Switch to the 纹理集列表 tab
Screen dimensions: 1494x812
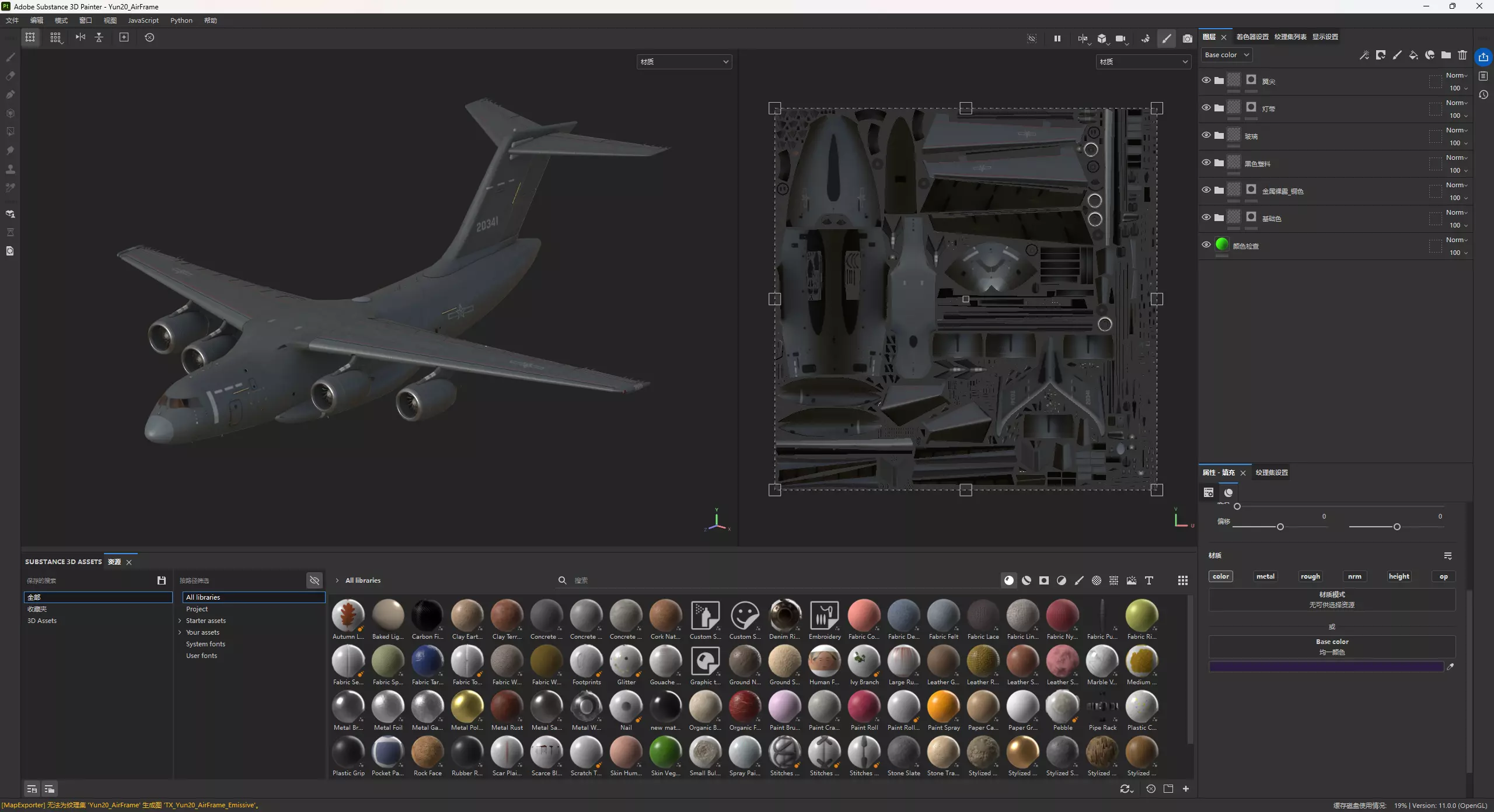point(1290,37)
